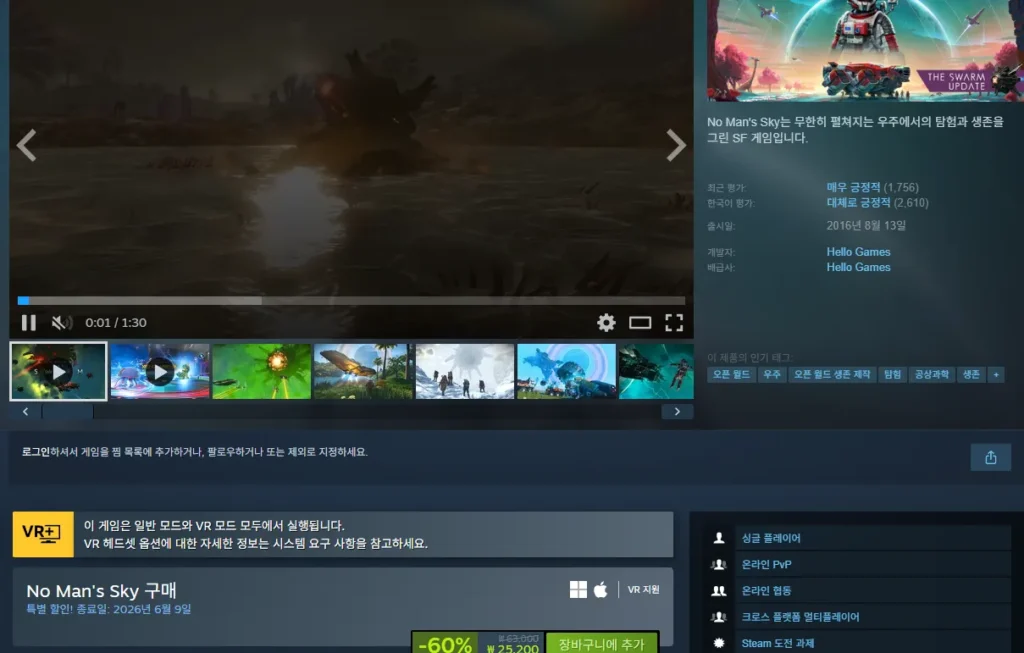Click the 로그인 login link
The height and width of the screenshot is (653, 1024).
click(36, 452)
